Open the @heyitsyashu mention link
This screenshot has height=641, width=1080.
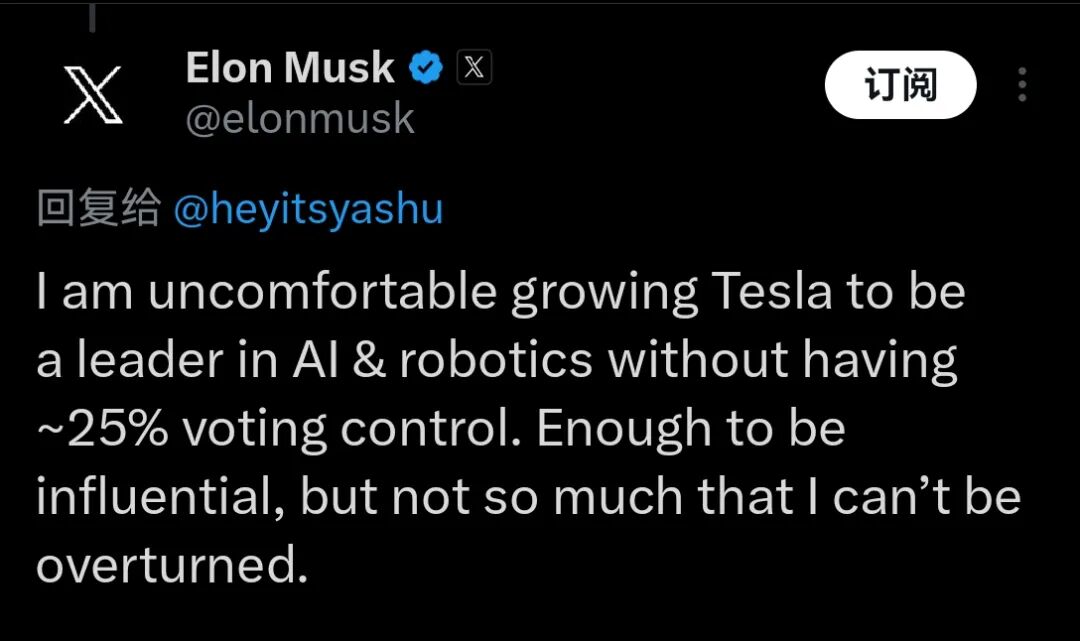click(308, 211)
